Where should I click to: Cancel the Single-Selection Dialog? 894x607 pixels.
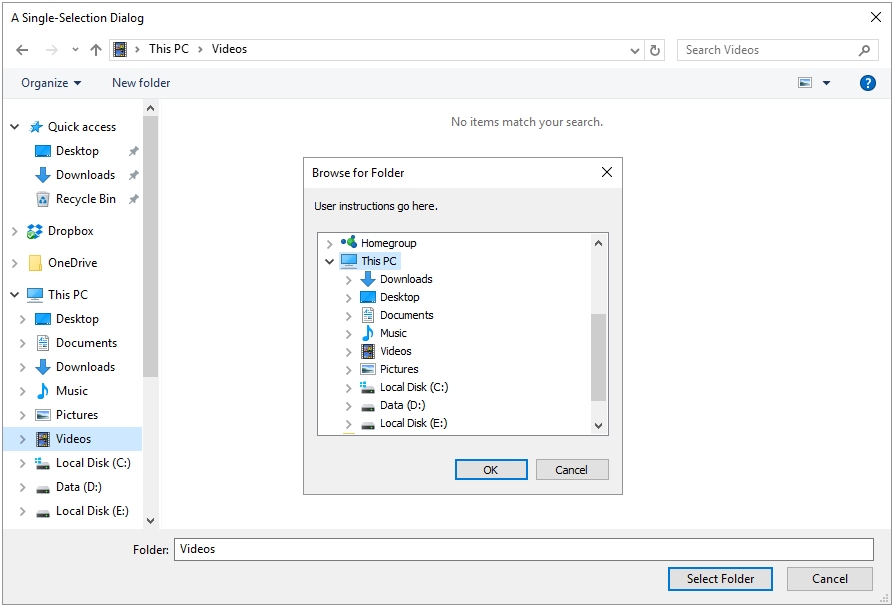click(x=830, y=579)
